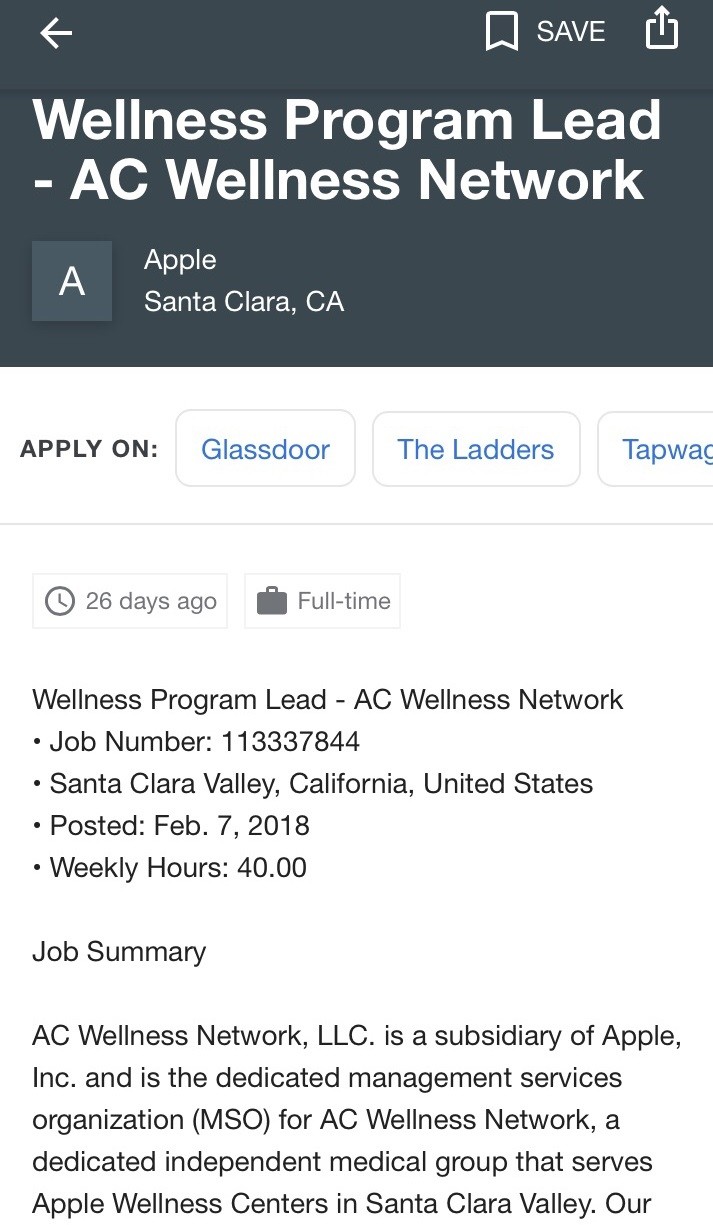Tap the back arrow icon
The image size is (713, 1225).
(56, 33)
